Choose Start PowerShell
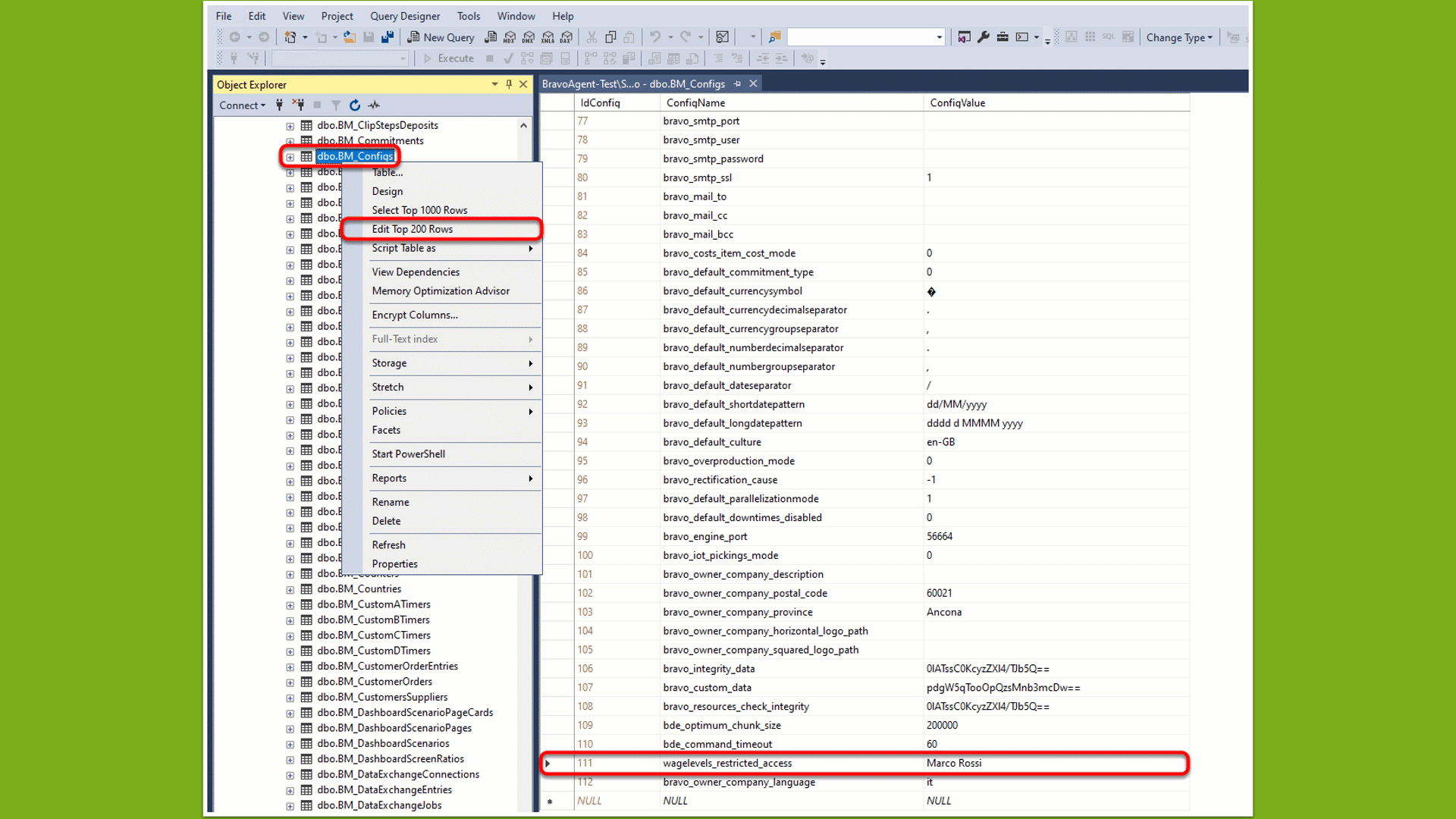 [x=442, y=453]
